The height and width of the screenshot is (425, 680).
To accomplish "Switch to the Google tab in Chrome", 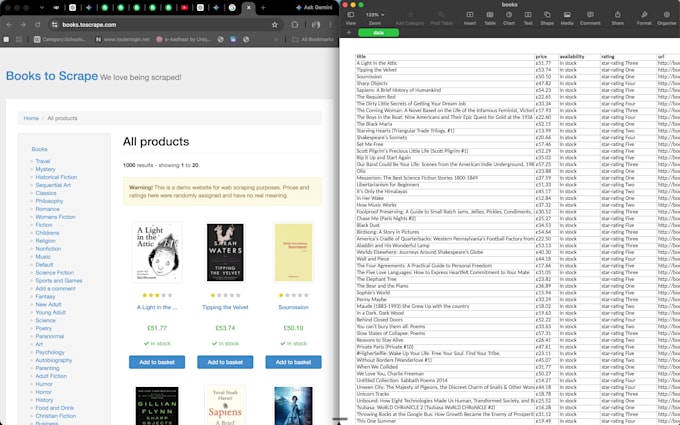I will pos(232,7).
